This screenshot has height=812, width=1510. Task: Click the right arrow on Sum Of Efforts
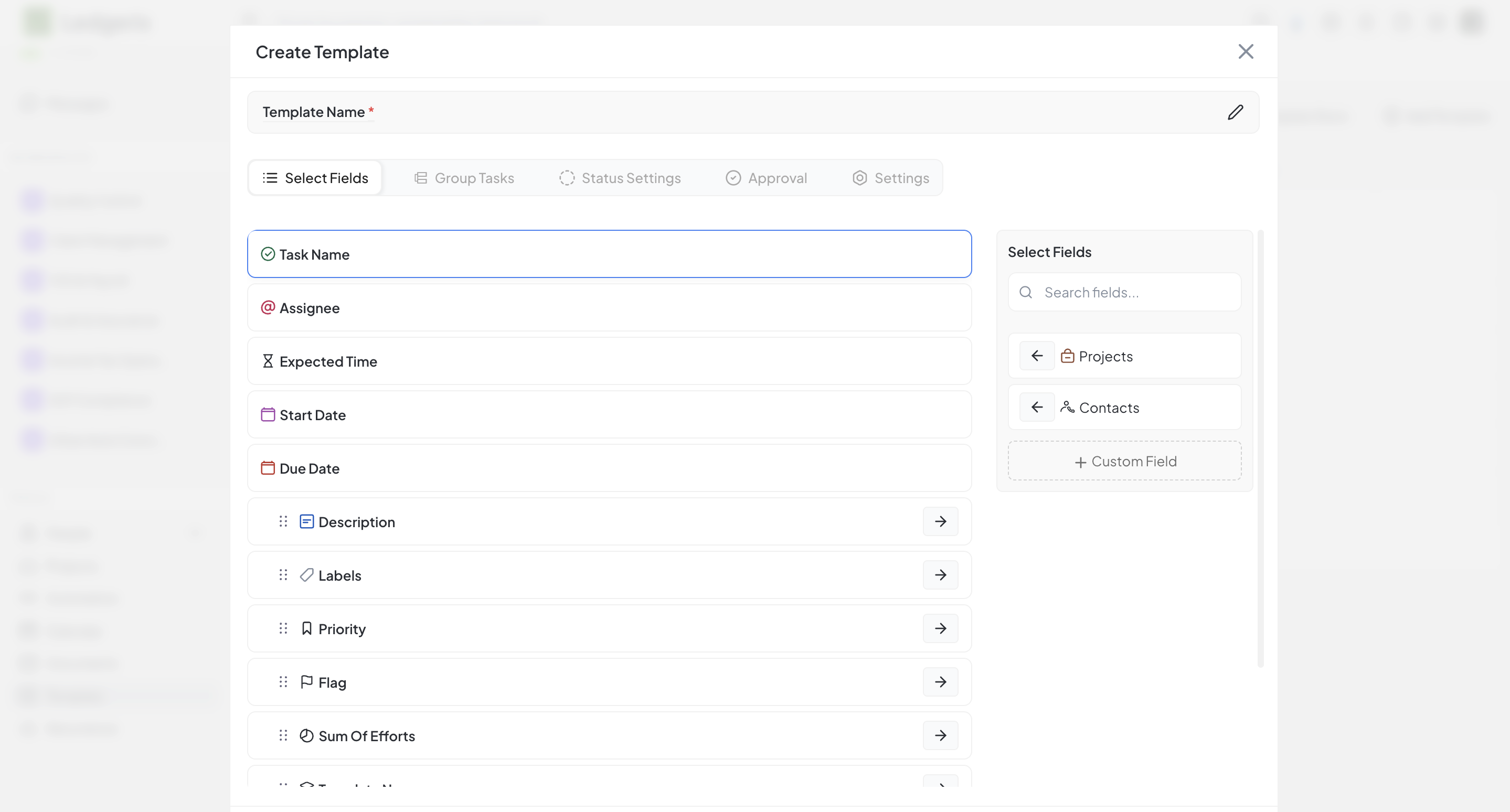(x=940, y=735)
